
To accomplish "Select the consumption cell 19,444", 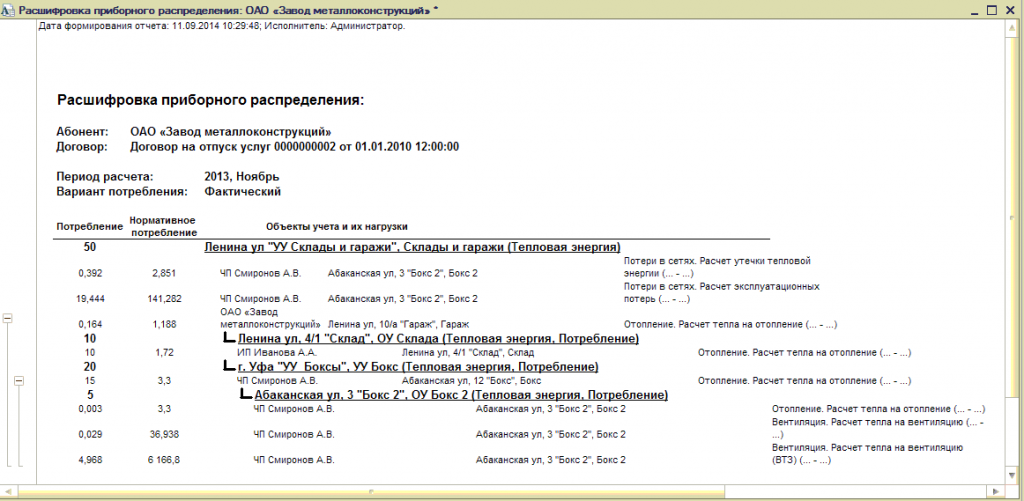I will (x=90, y=299).
